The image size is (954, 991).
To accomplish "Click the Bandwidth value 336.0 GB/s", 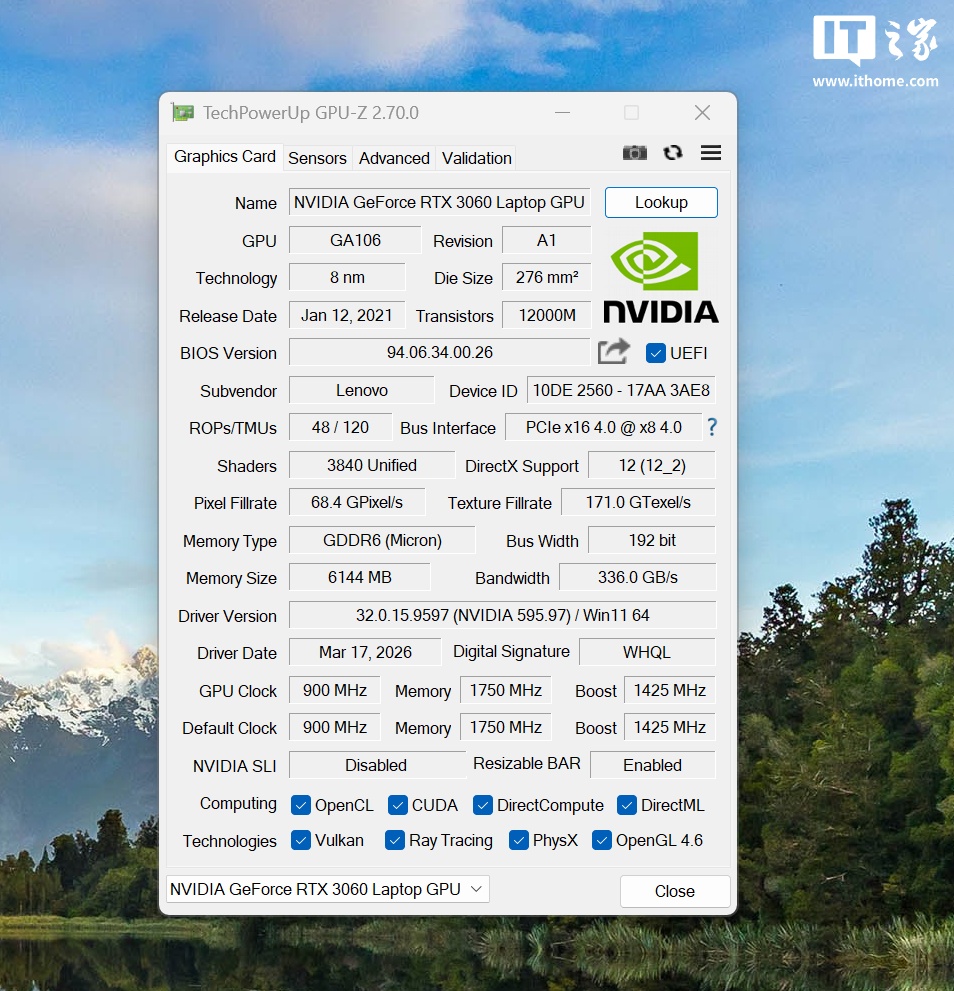I will pos(638,577).
